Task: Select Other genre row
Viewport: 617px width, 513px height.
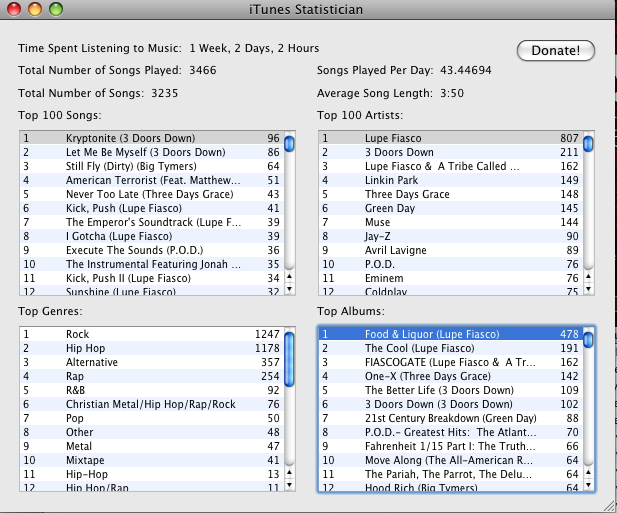Action: [152, 432]
